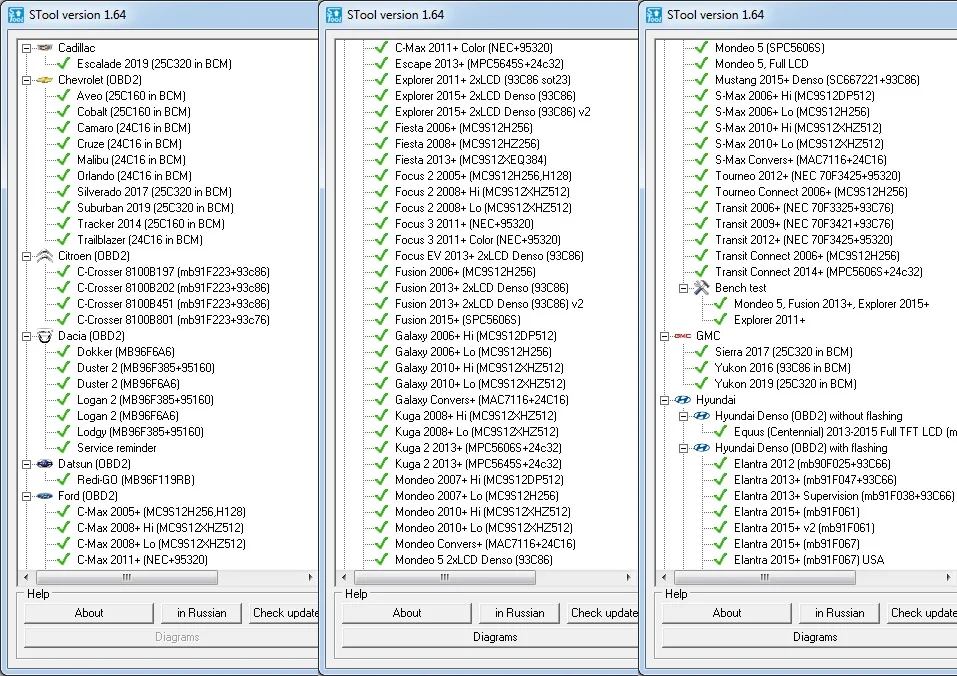Collapse Hyundai Denso without flashing node
Image resolution: width=957 pixels, height=676 pixels.
(684, 416)
